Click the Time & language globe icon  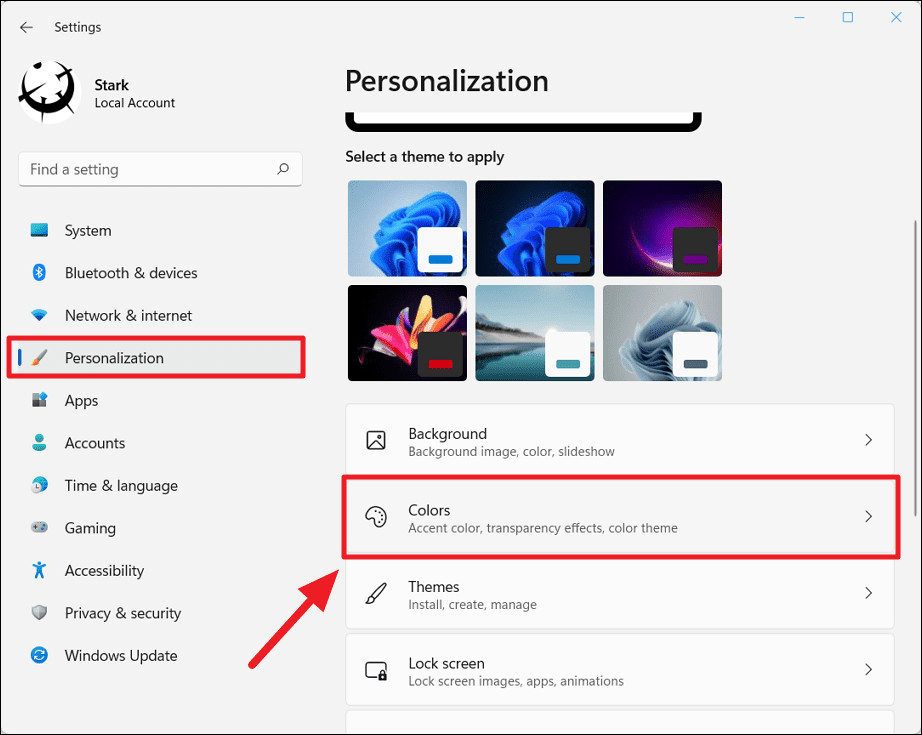point(39,485)
